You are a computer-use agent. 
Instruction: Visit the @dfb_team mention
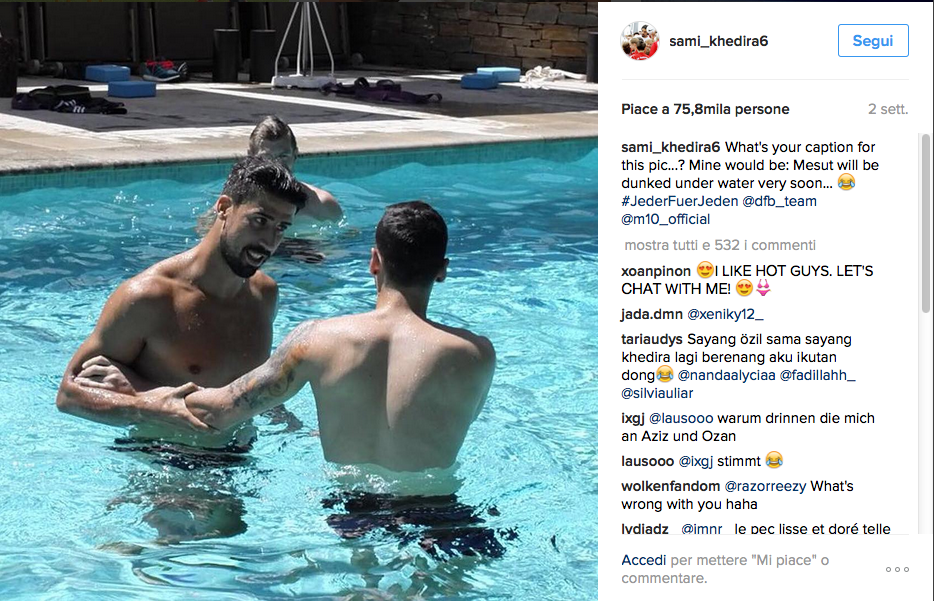[779, 201]
